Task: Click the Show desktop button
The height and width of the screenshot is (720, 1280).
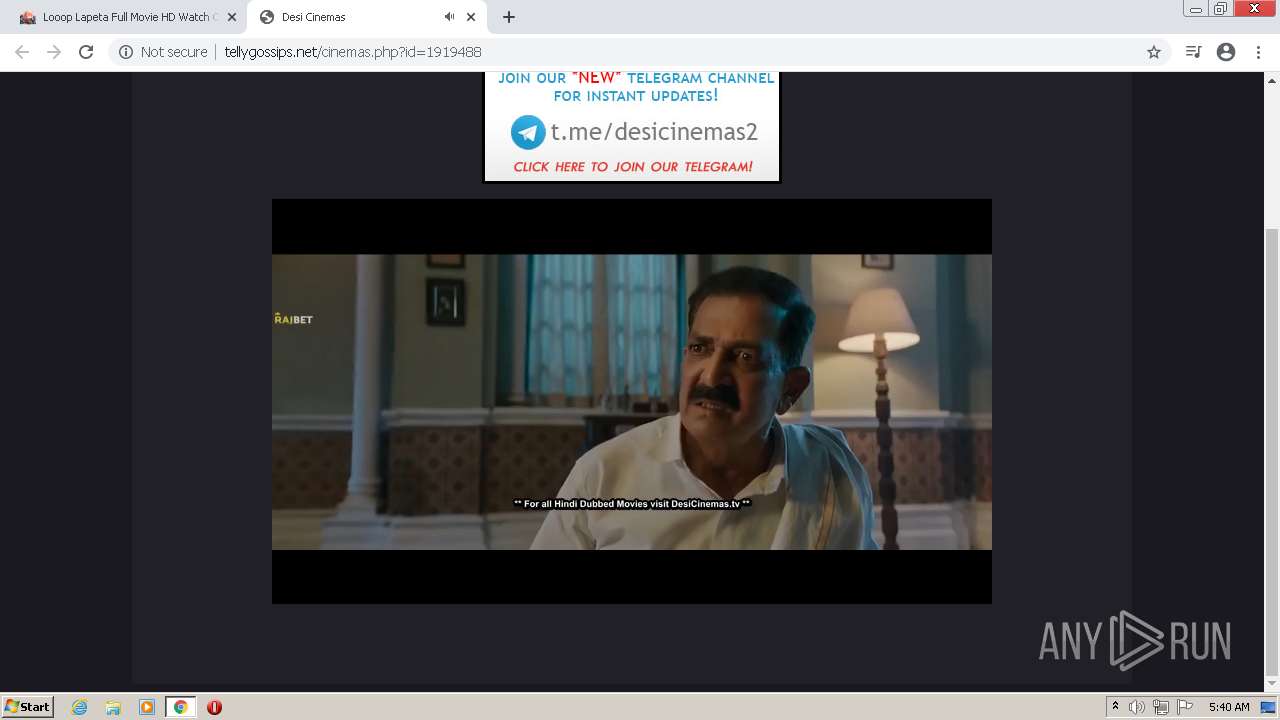Action: pos(1269,707)
